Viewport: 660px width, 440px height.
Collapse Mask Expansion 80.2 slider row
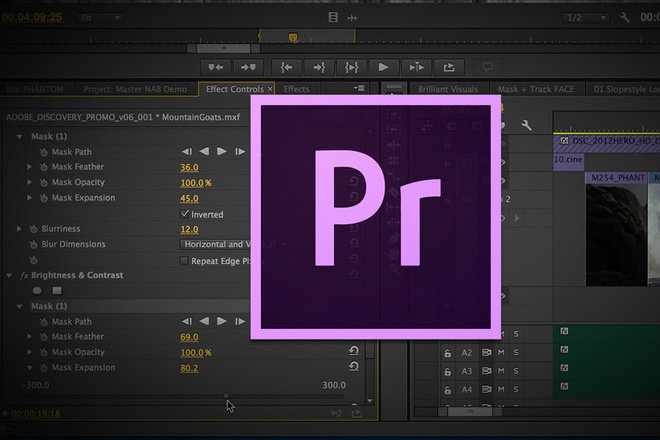[29, 368]
